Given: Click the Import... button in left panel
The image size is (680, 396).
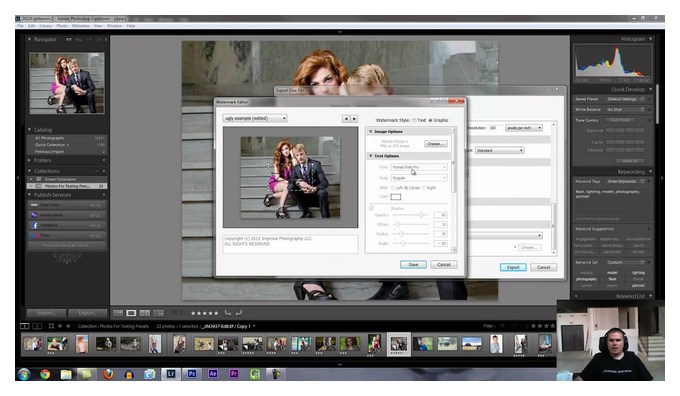Looking at the screenshot, I should coord(46,313).
